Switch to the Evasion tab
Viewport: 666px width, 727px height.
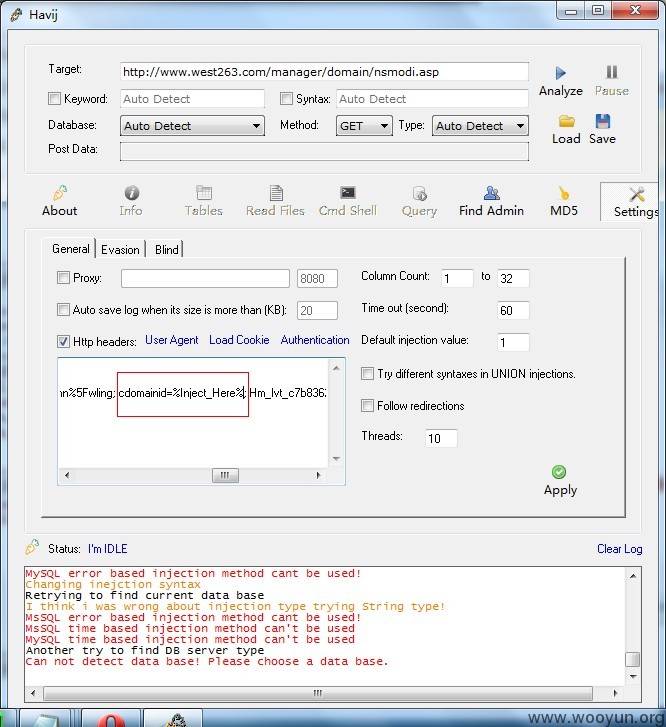(120, 249)
